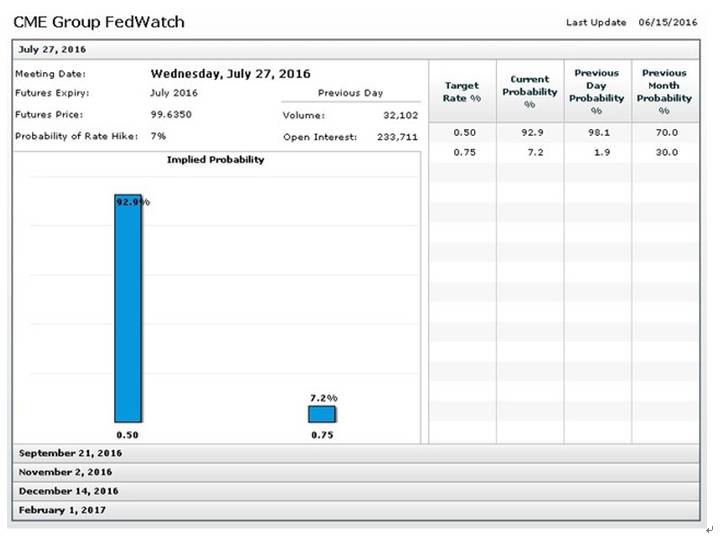
Task: Expand the December 14, 2016 meeting section
Action: point(356,491)
